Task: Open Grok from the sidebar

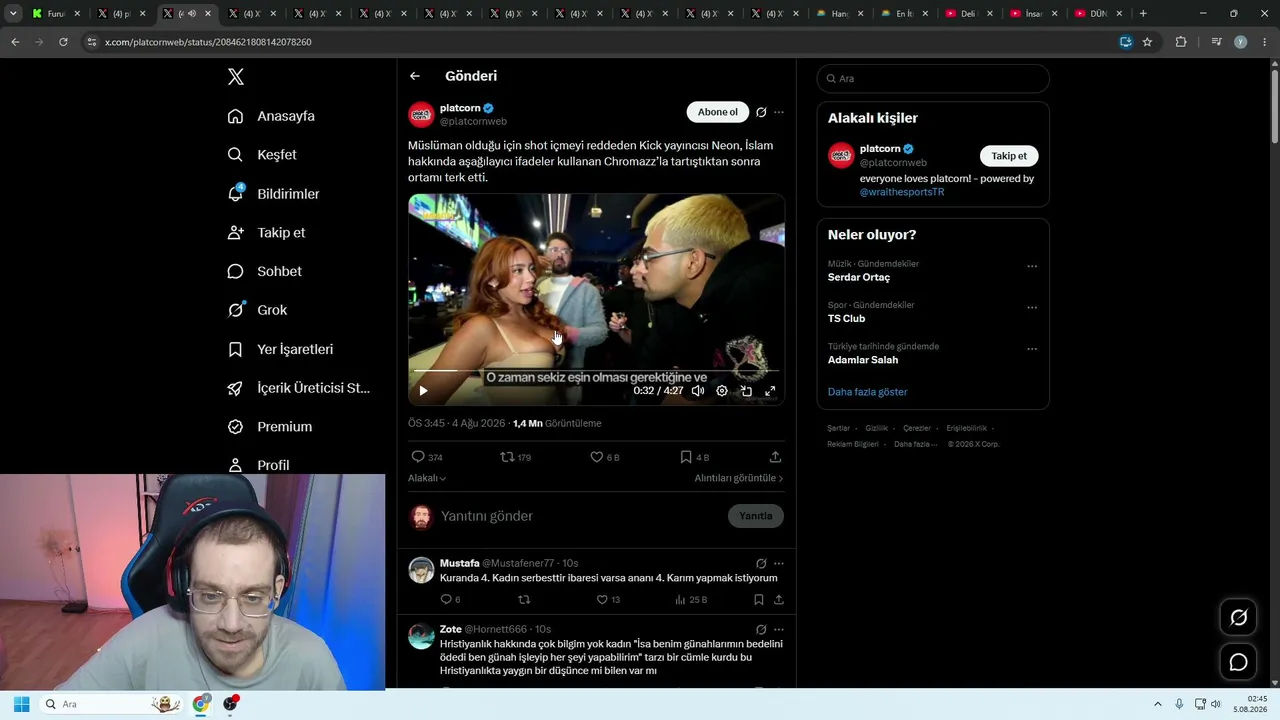Action: tap(257, 310)
